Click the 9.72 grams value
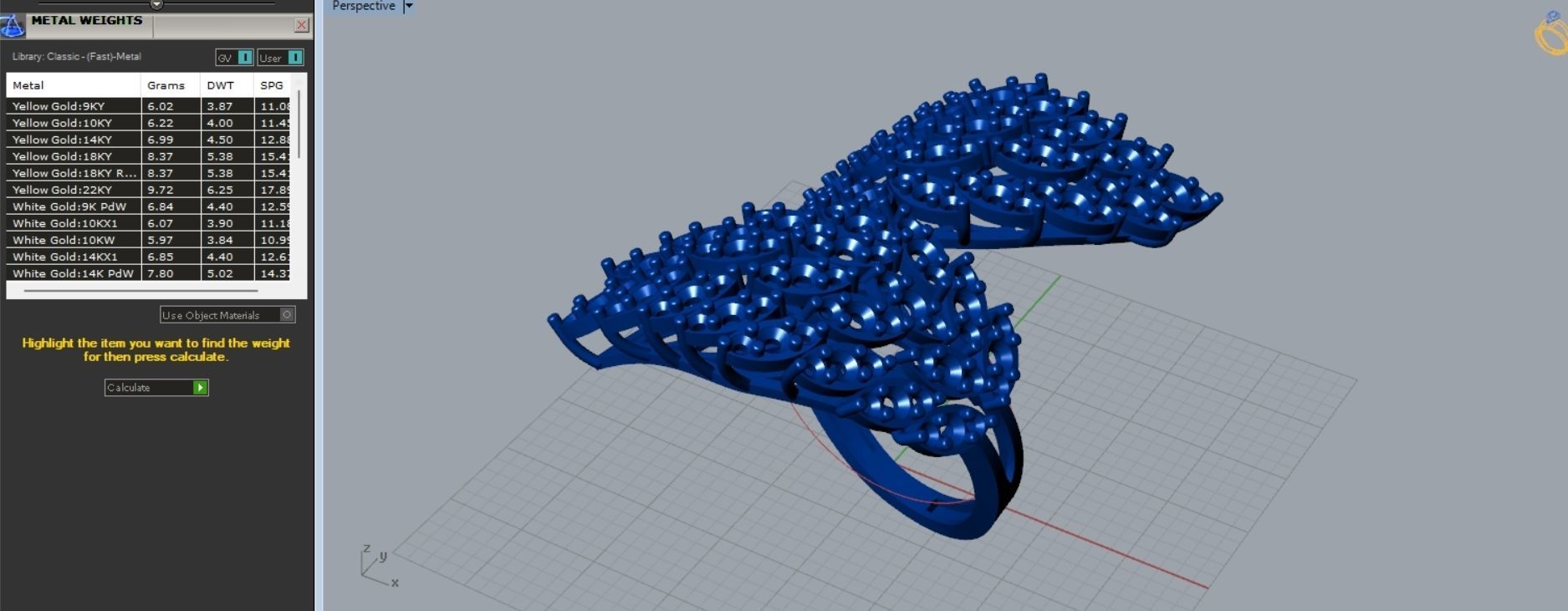This screenshot has height=611, width=1568. [161, 190]
